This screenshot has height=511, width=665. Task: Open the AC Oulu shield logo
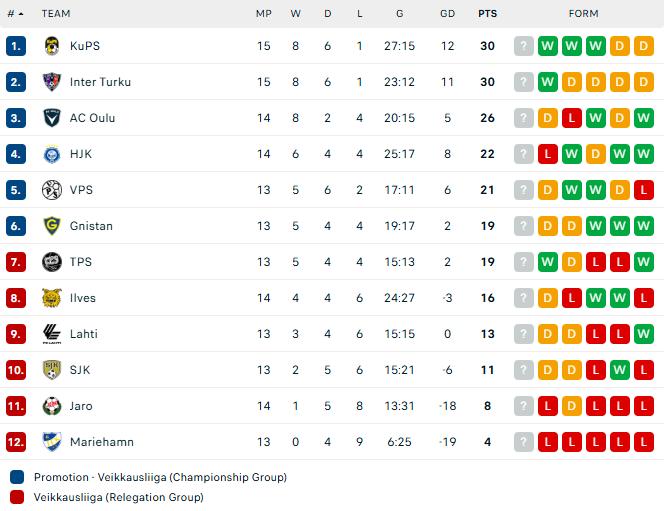tap(52, 118)
